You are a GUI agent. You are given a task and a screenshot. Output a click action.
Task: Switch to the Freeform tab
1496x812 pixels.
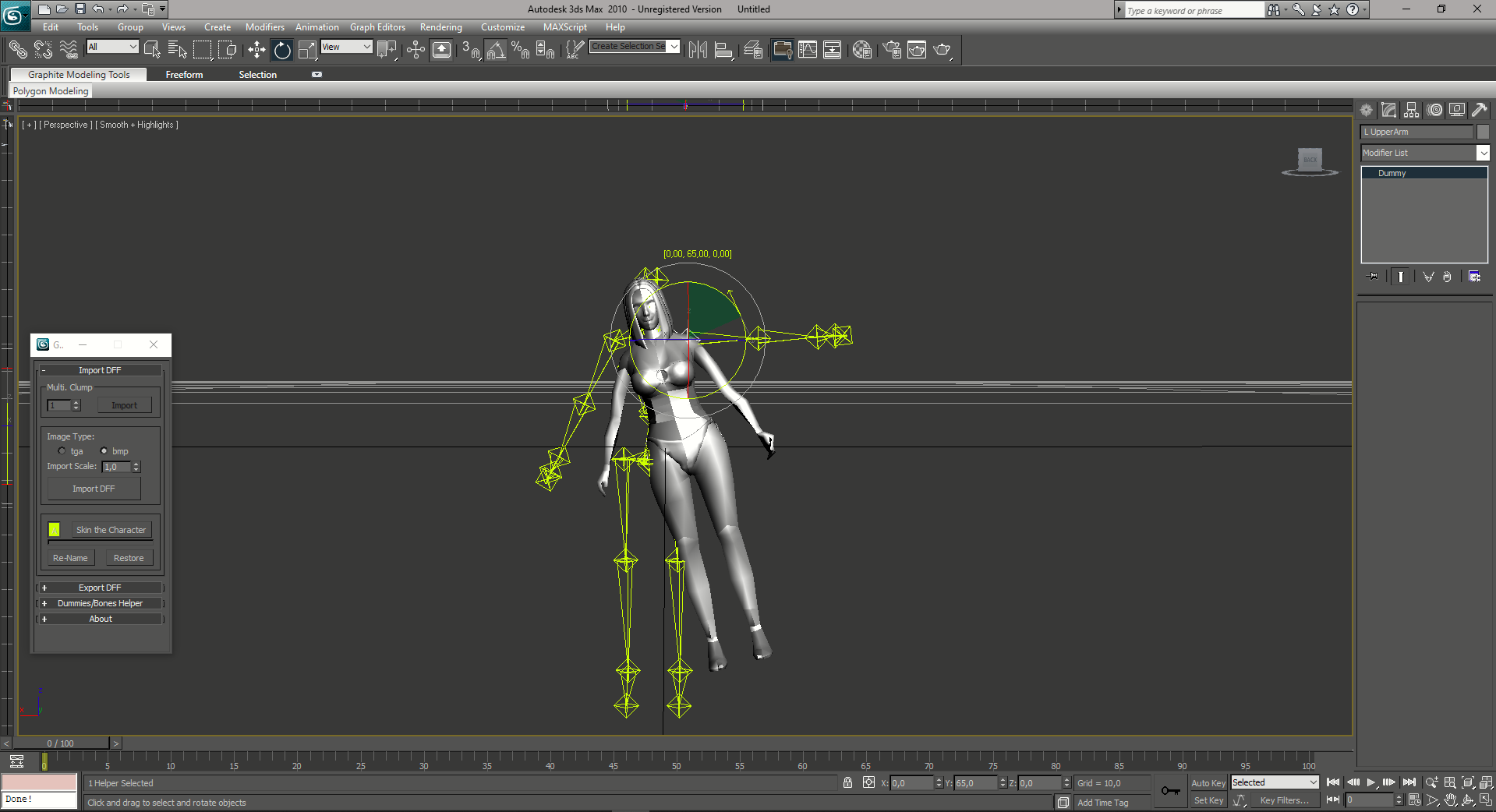click(184, 75)
